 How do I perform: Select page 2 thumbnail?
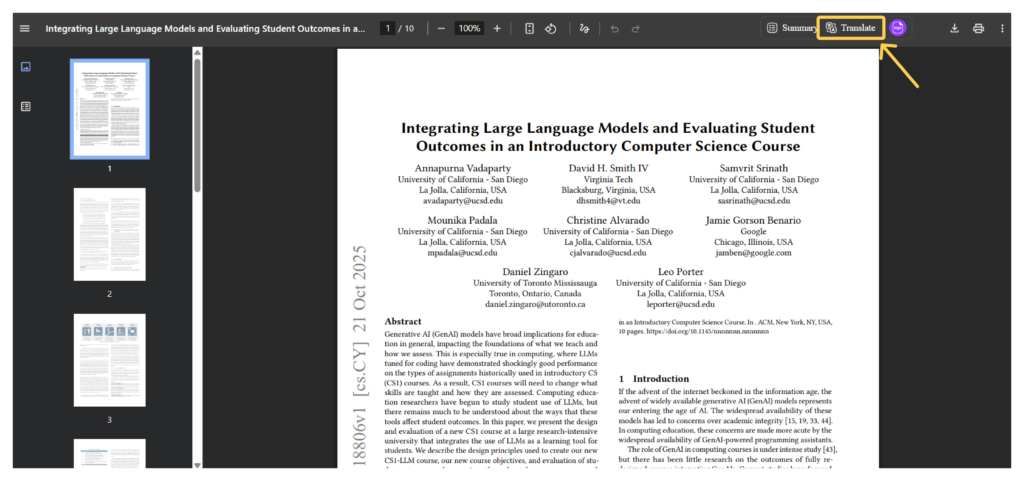point(109,234)
